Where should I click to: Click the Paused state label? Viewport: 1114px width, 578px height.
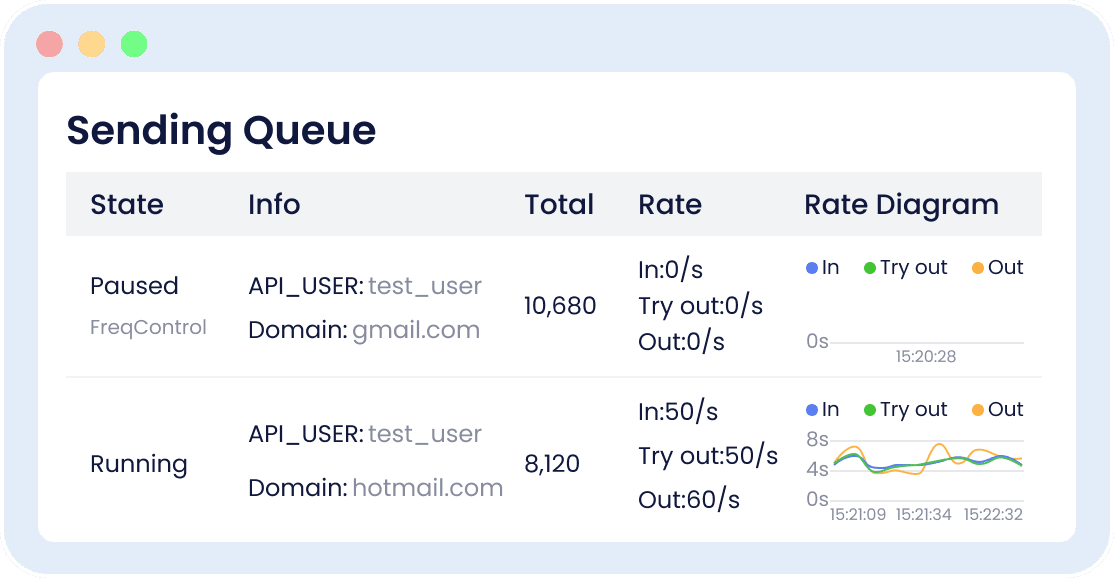(x=134, y=285)
